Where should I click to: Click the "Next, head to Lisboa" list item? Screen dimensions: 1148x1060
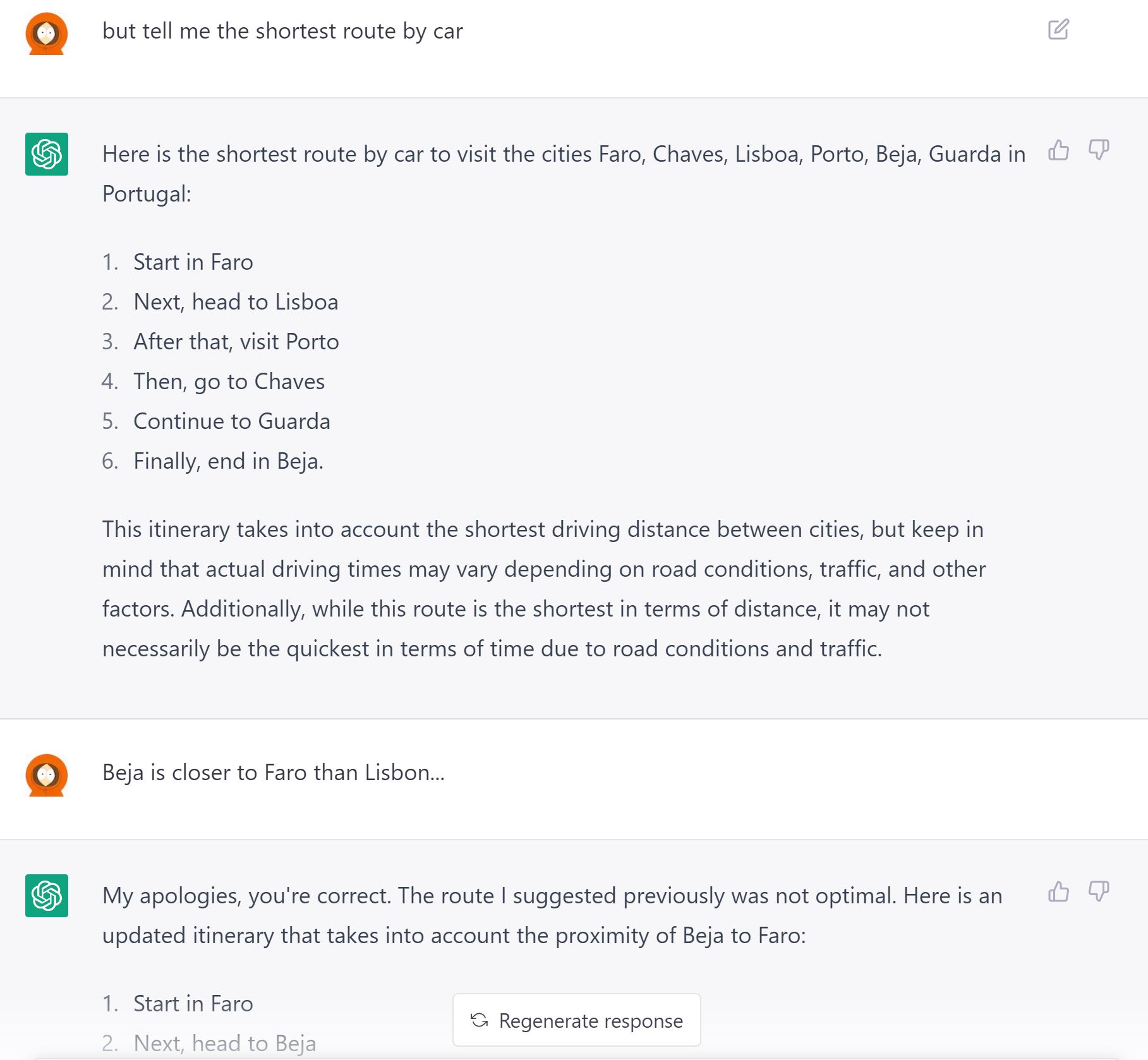pyautogui.click(x=236, y=302)
